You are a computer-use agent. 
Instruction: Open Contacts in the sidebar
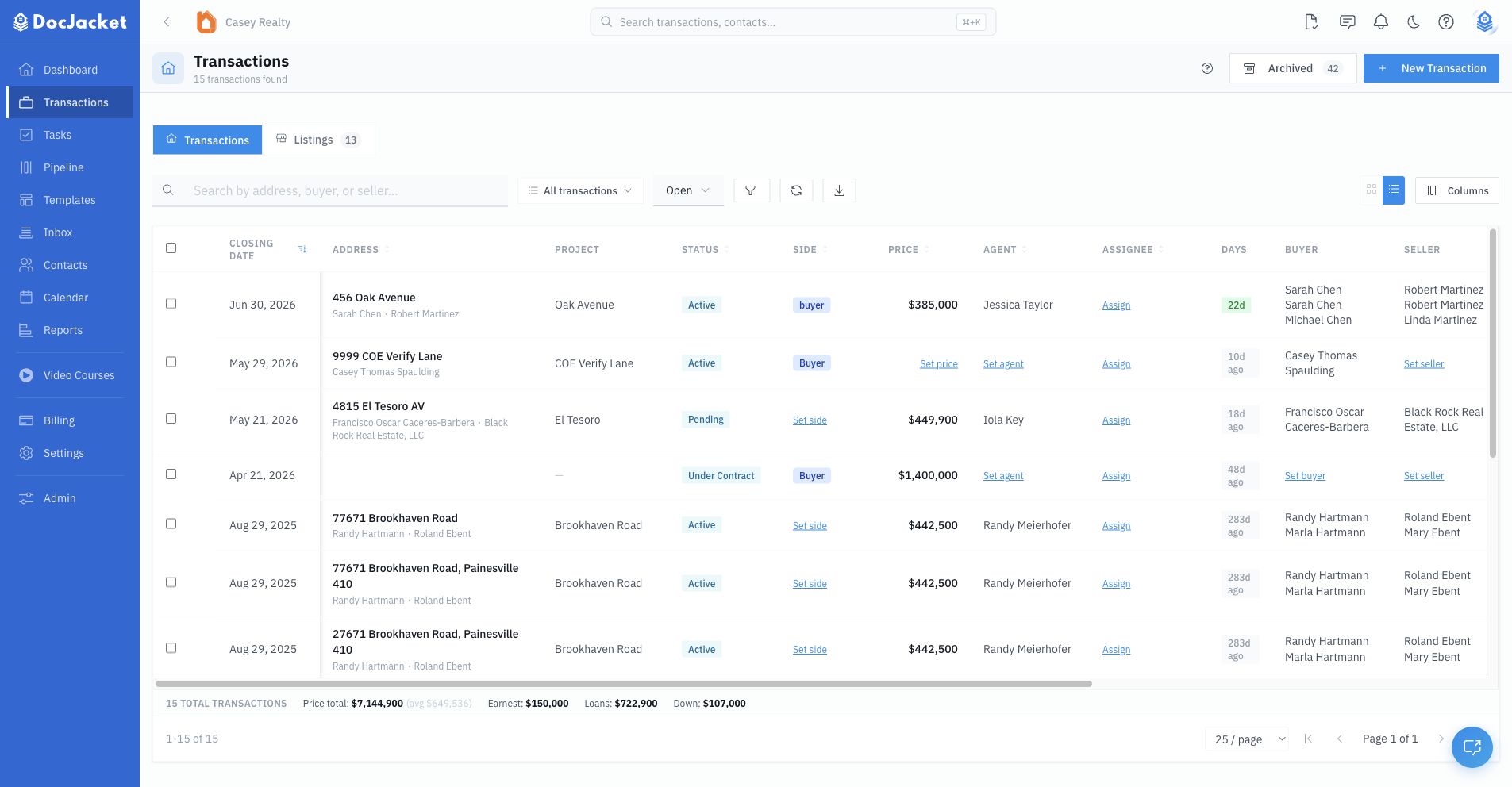tap(70, 265)
